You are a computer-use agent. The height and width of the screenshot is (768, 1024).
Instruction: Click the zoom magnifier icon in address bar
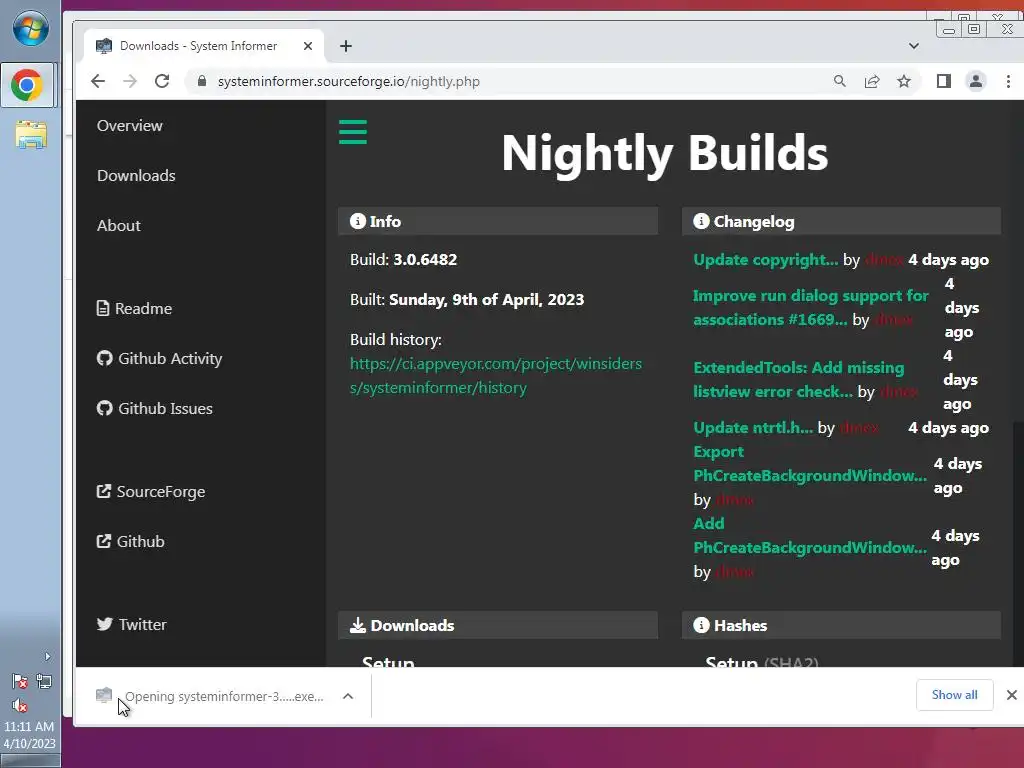click(840, 81)
